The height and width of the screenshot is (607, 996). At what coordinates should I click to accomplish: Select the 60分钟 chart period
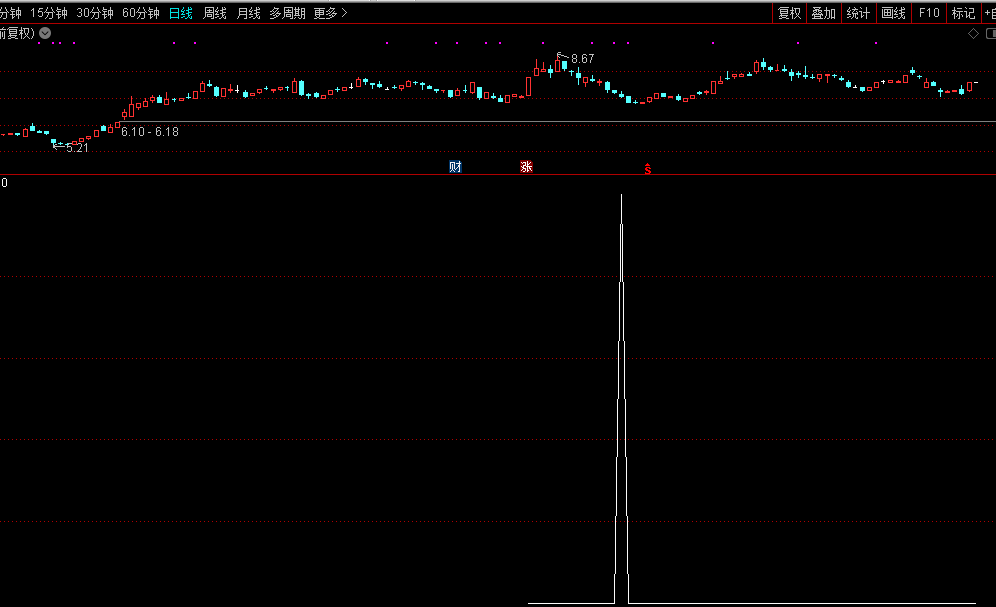tap(141, 13)
